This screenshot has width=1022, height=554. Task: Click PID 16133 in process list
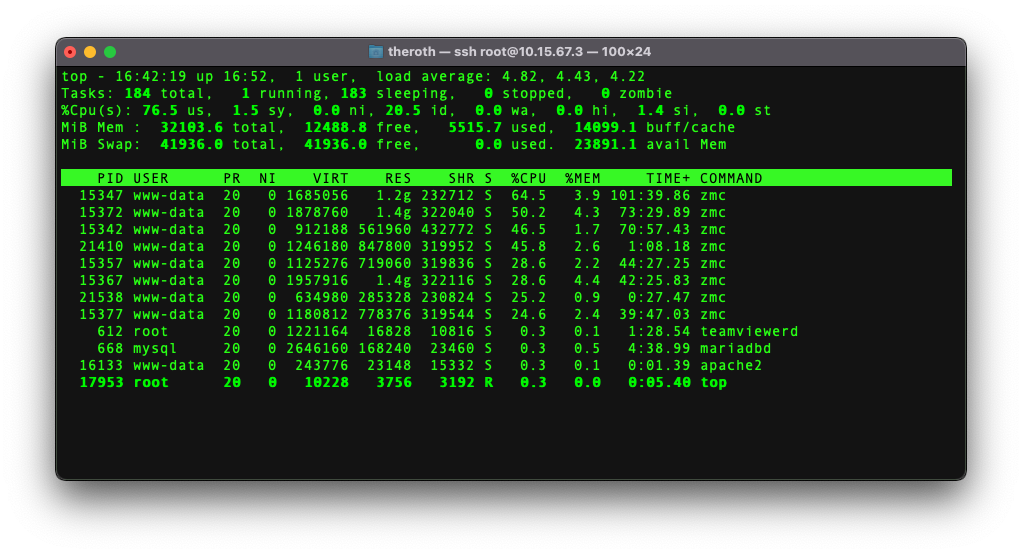click(x=101, y=365)
